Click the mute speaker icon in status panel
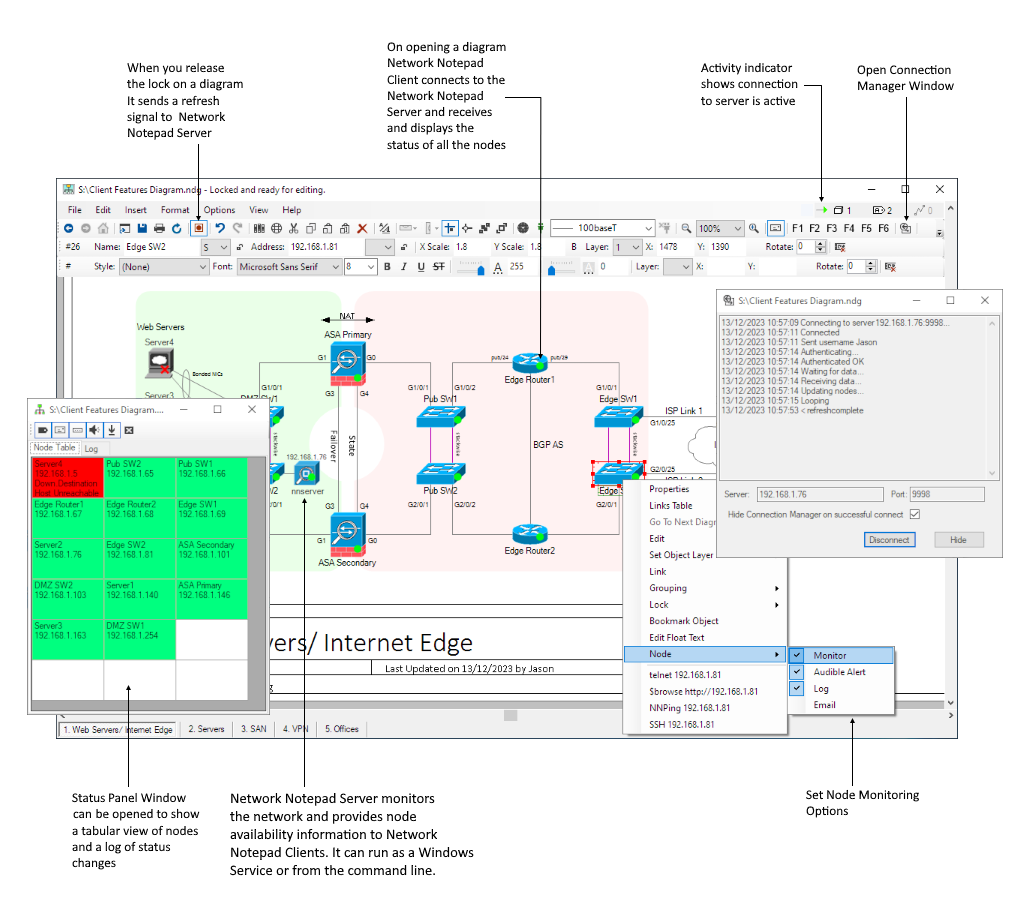This screenshot has height=916, width=1017. click(95, 430)
